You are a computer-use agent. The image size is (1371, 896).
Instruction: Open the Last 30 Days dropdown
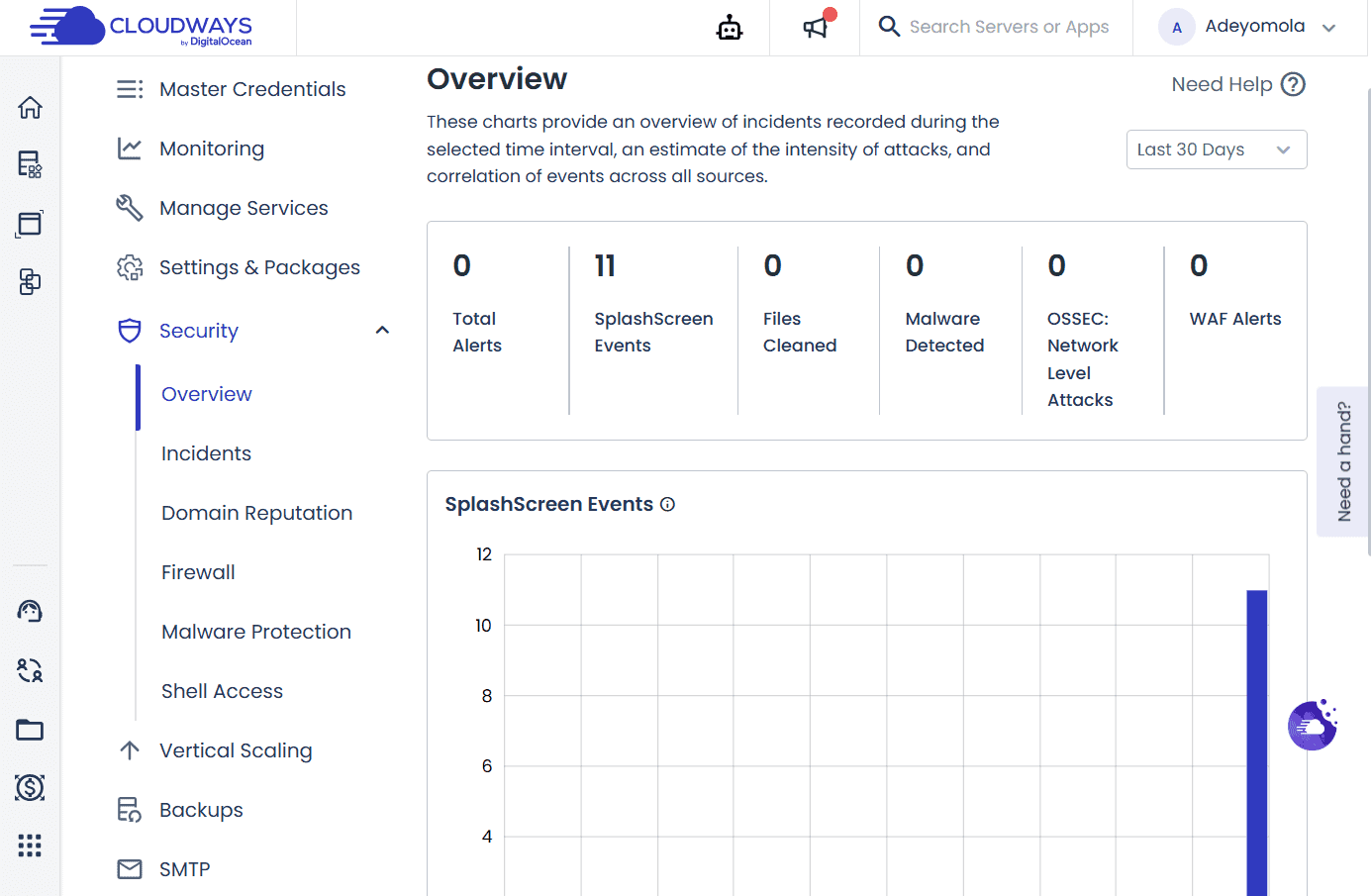1217,149
